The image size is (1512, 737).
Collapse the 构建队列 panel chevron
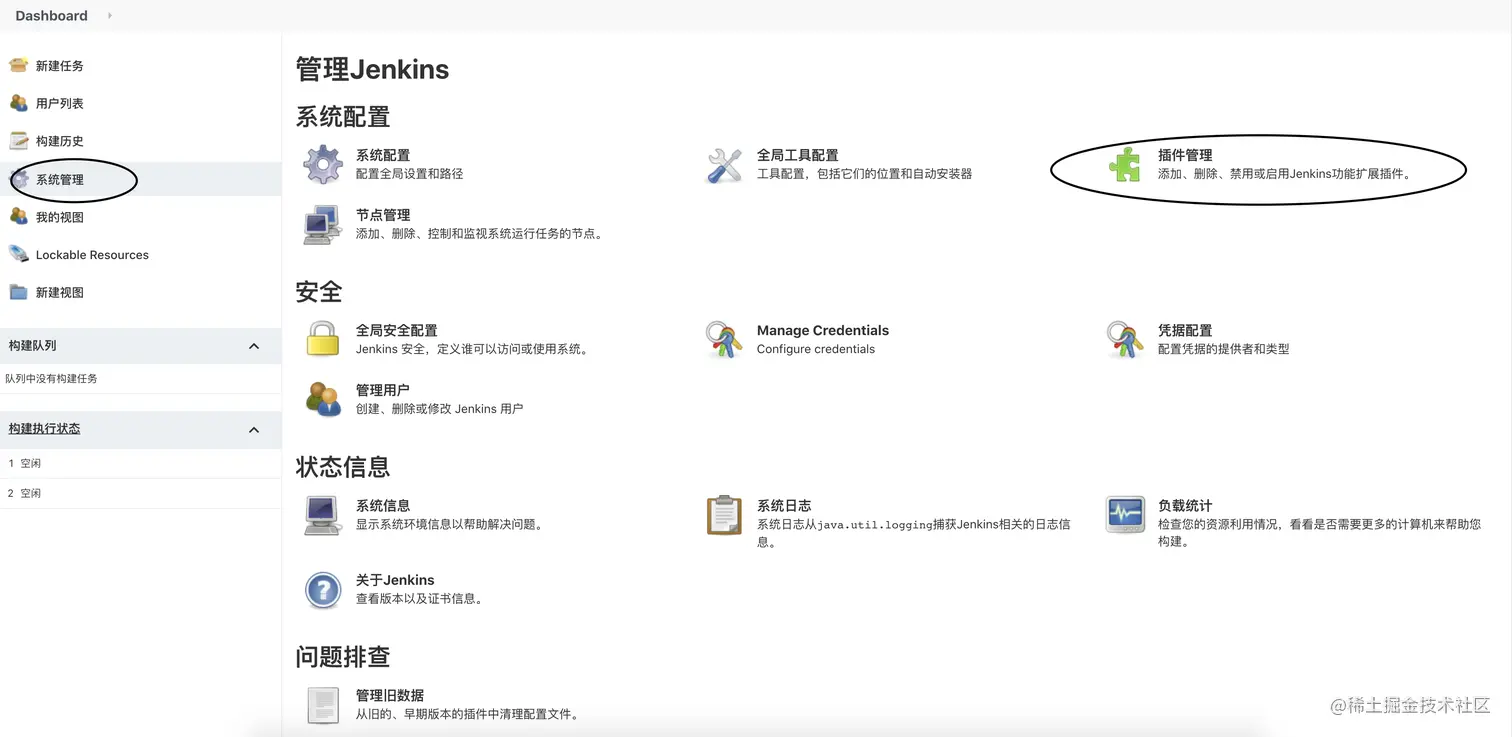pyautogui.click(x=254, y=346)
